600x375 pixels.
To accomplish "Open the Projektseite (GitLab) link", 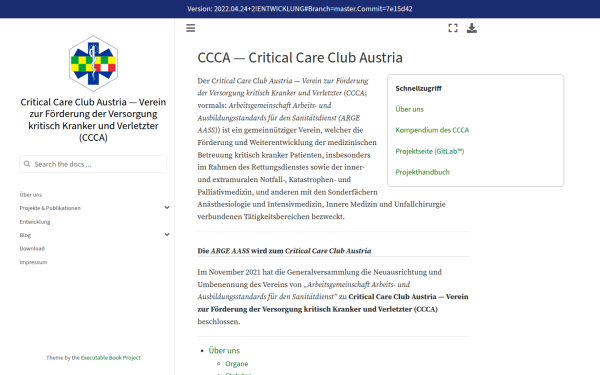I will pyautogui.click(x=430, y=151).
